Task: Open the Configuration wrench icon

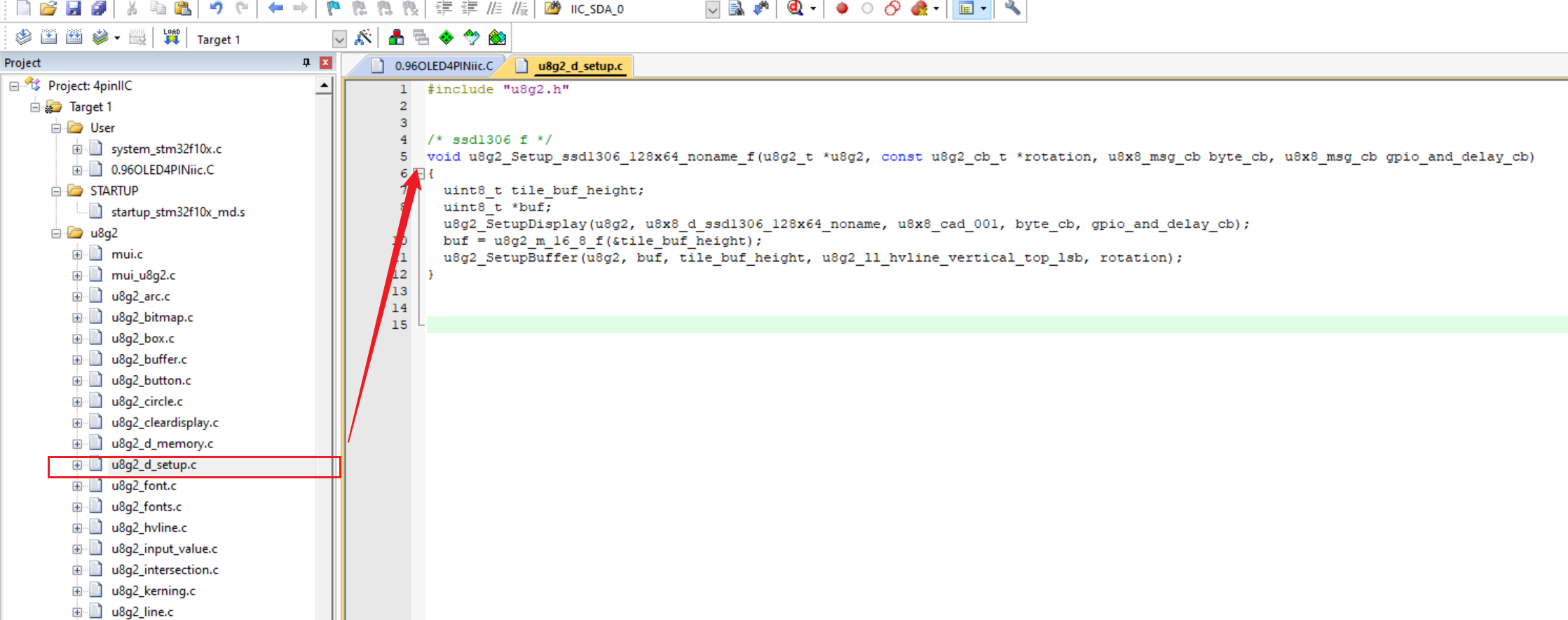Action: coord(1012,8)
